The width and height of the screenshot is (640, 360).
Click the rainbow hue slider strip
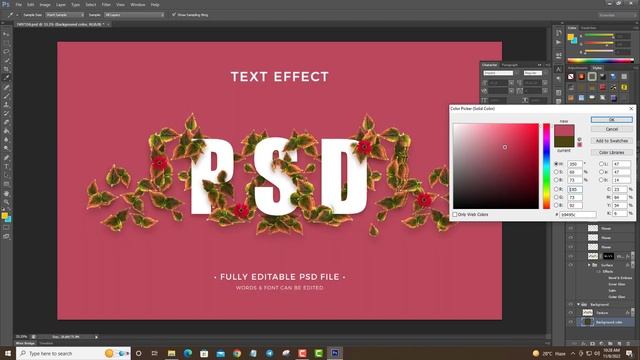coord(546,166)
